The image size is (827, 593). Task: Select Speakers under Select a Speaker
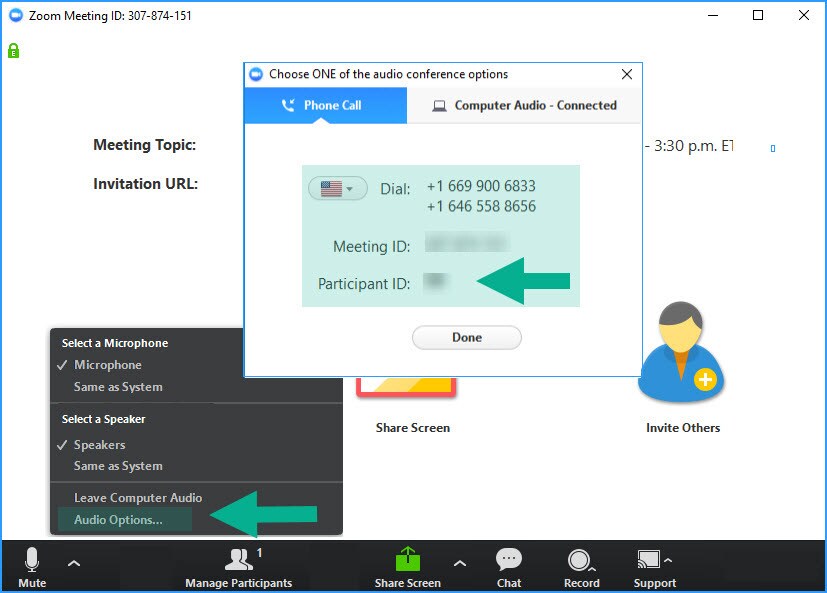tap(100, 445)
